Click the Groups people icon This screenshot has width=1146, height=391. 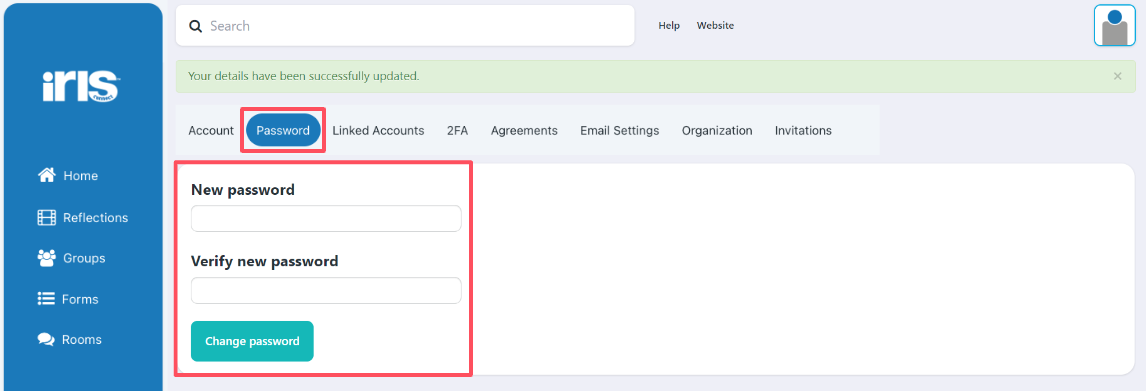point(47,257)
